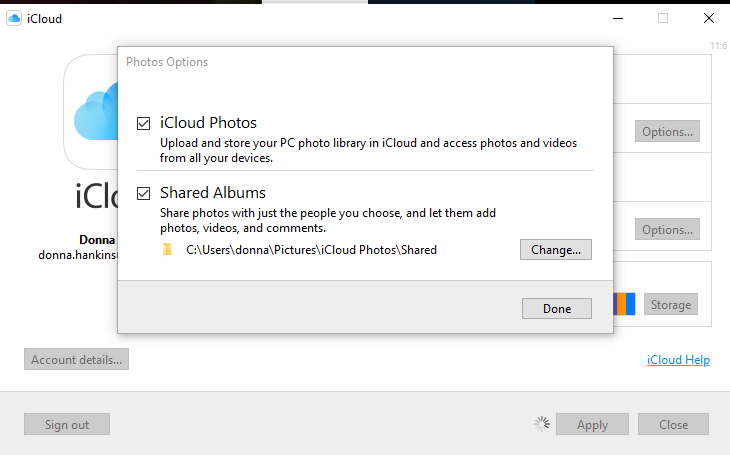
Task: Open the lower Options... button in iCloud window
Action: (667, 229)
